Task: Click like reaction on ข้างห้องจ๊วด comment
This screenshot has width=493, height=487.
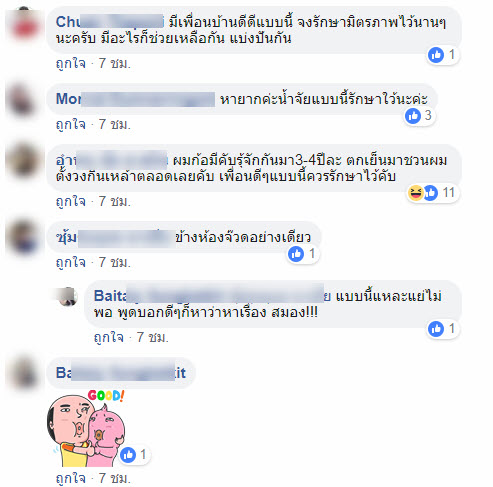Action: tap(296, 254)
